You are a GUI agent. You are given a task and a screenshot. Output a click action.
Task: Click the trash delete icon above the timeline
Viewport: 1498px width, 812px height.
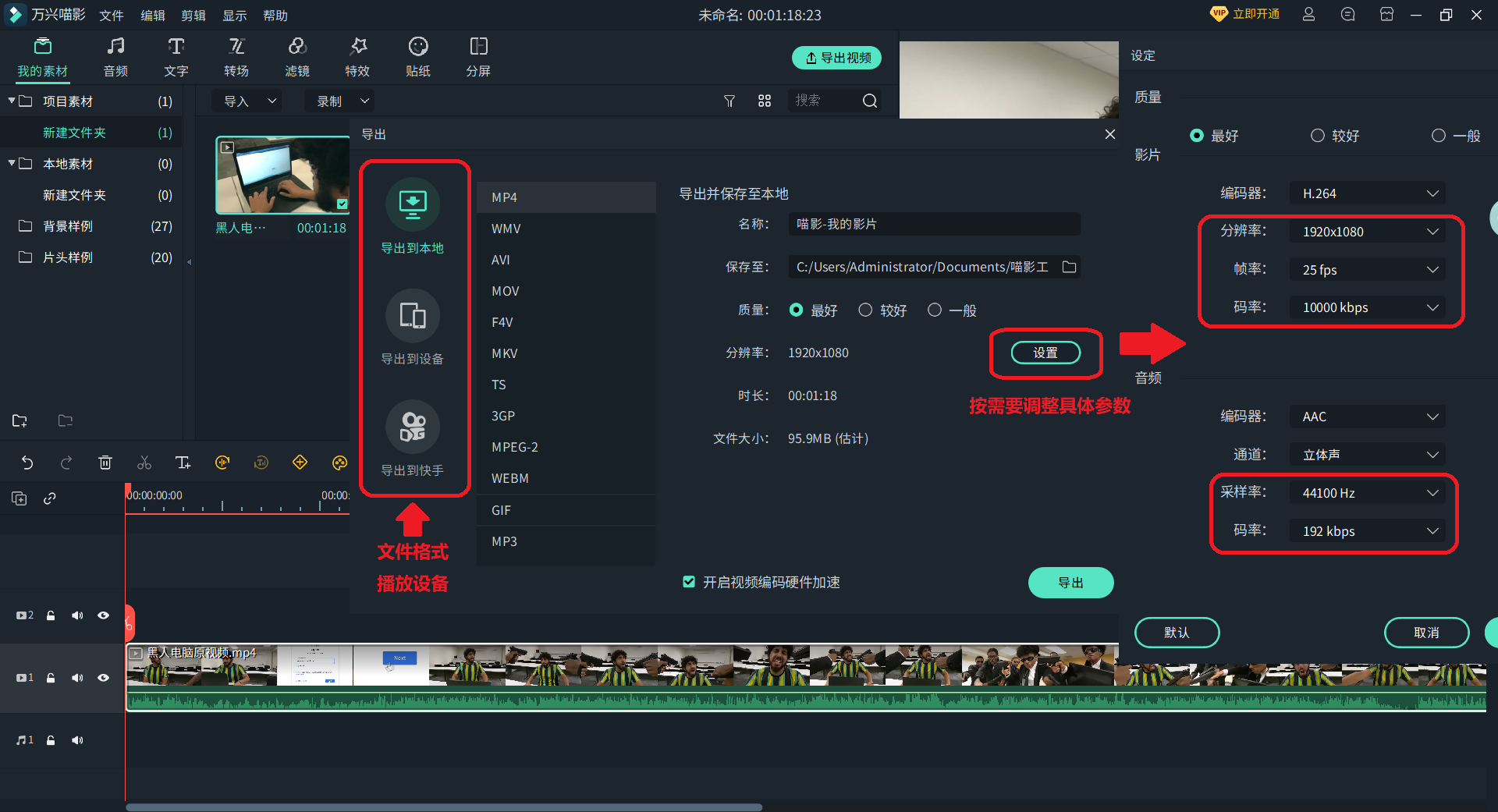pyautogui.click(x=105, y=462)
